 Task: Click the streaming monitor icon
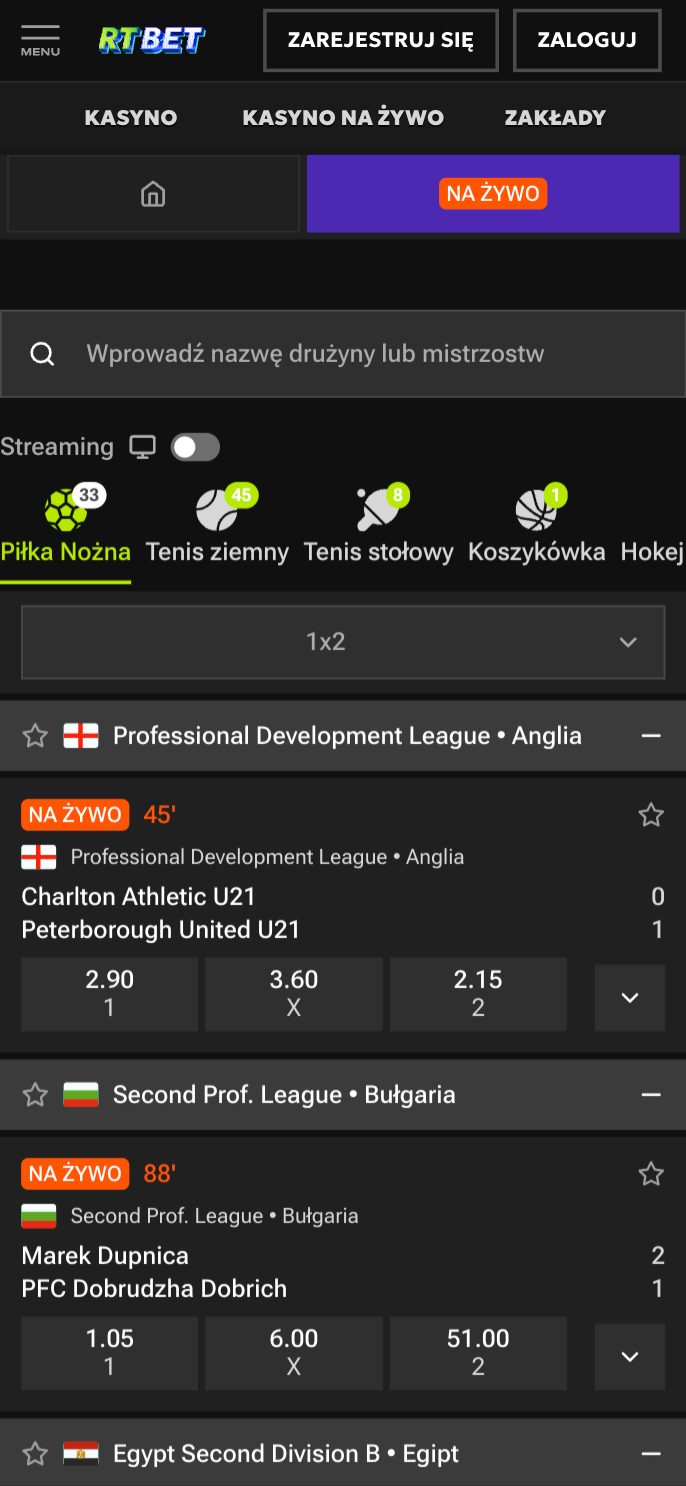[x=143, y=446]
